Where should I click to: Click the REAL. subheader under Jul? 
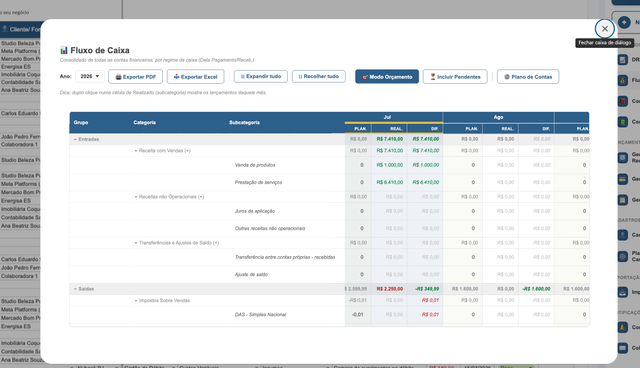[x=389, y=129]
